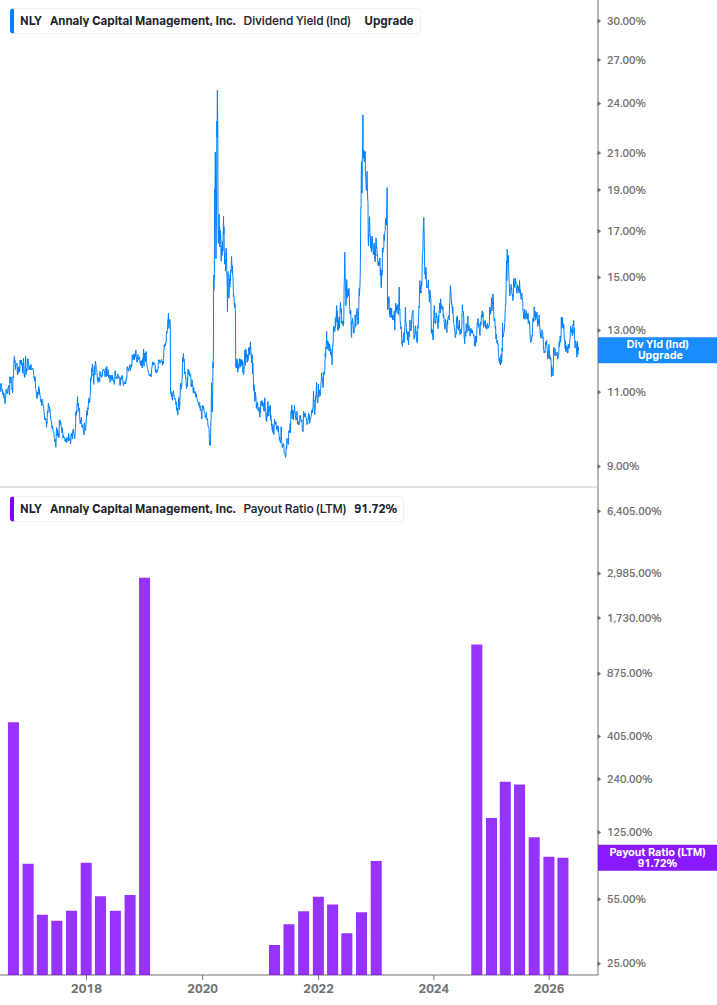Image resolution: width=717 pixels, height=1005 pixels.
Task: Click blue Div Yld (Ind) Upgrade axis tag
Action: (x=657, y=350)
